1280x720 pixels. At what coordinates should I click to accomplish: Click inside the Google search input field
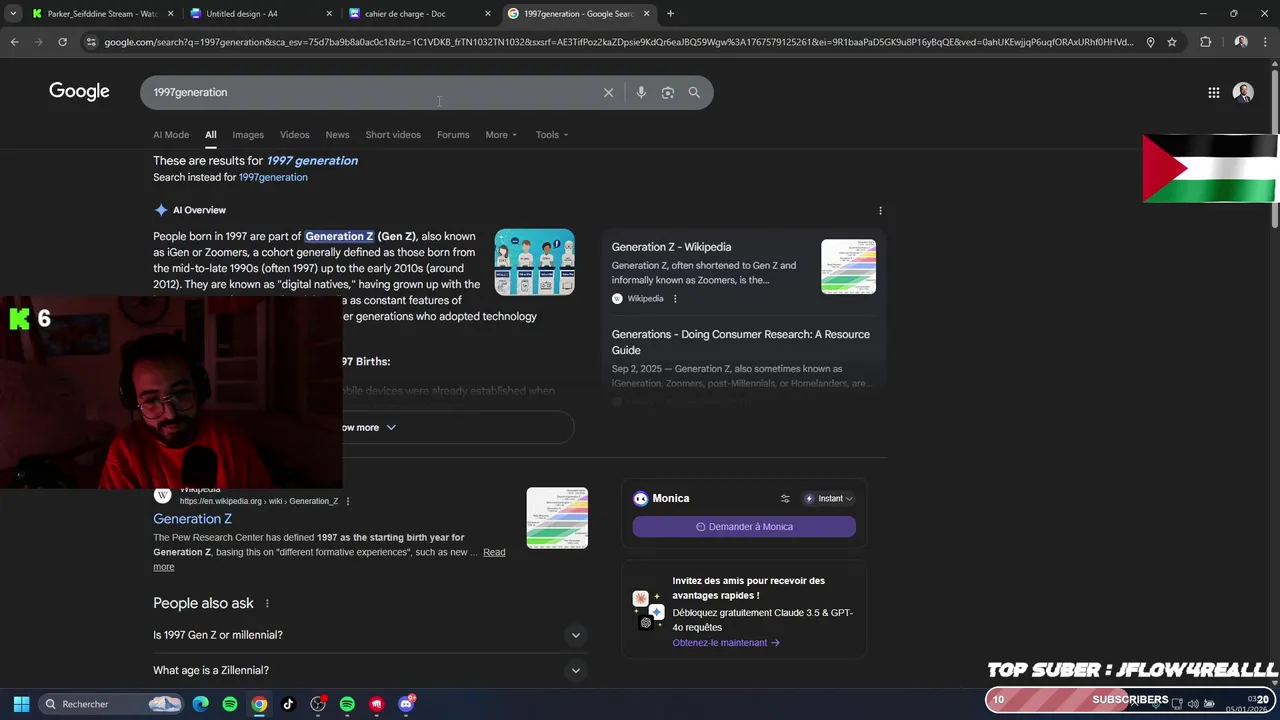click(x=370, y=92)
